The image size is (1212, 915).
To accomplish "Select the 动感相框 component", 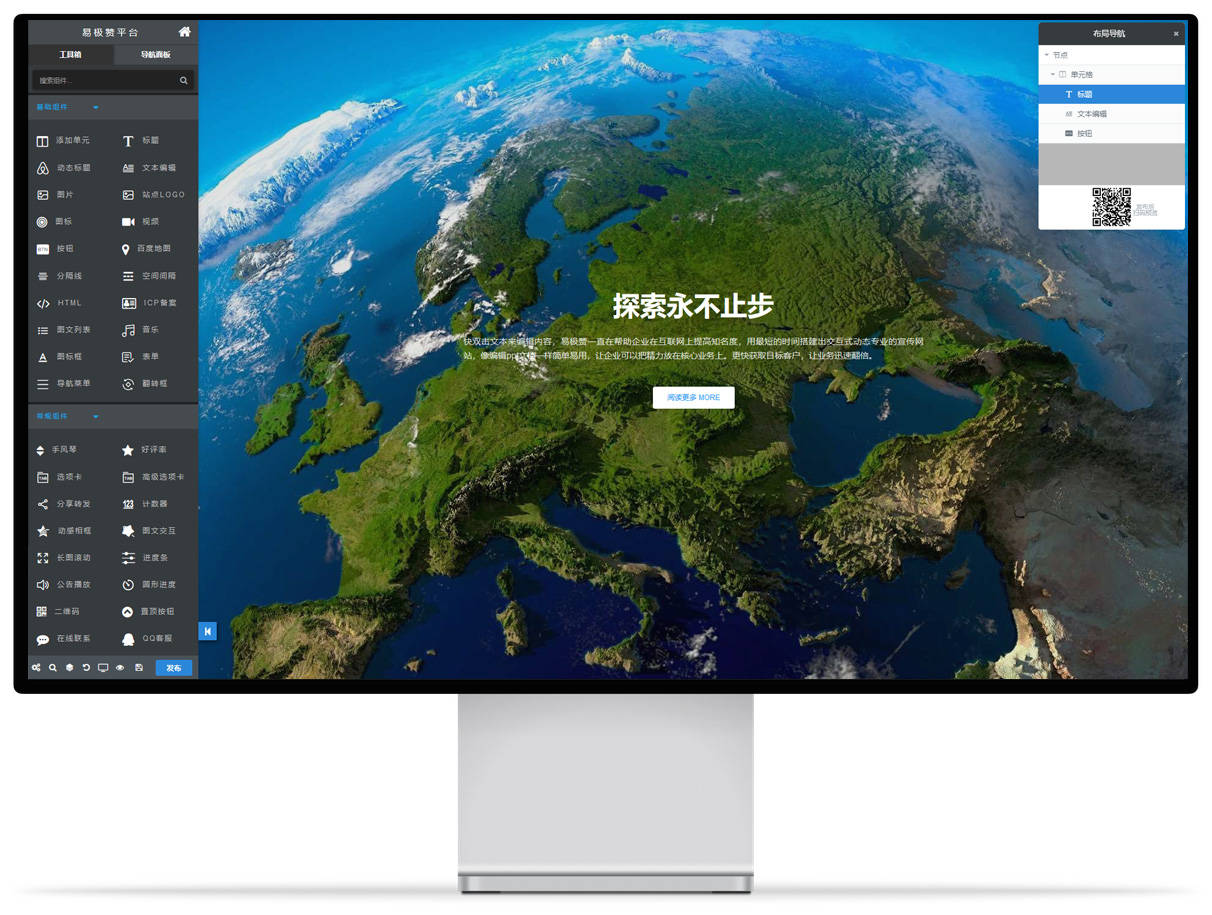I will tap(64, 532).
